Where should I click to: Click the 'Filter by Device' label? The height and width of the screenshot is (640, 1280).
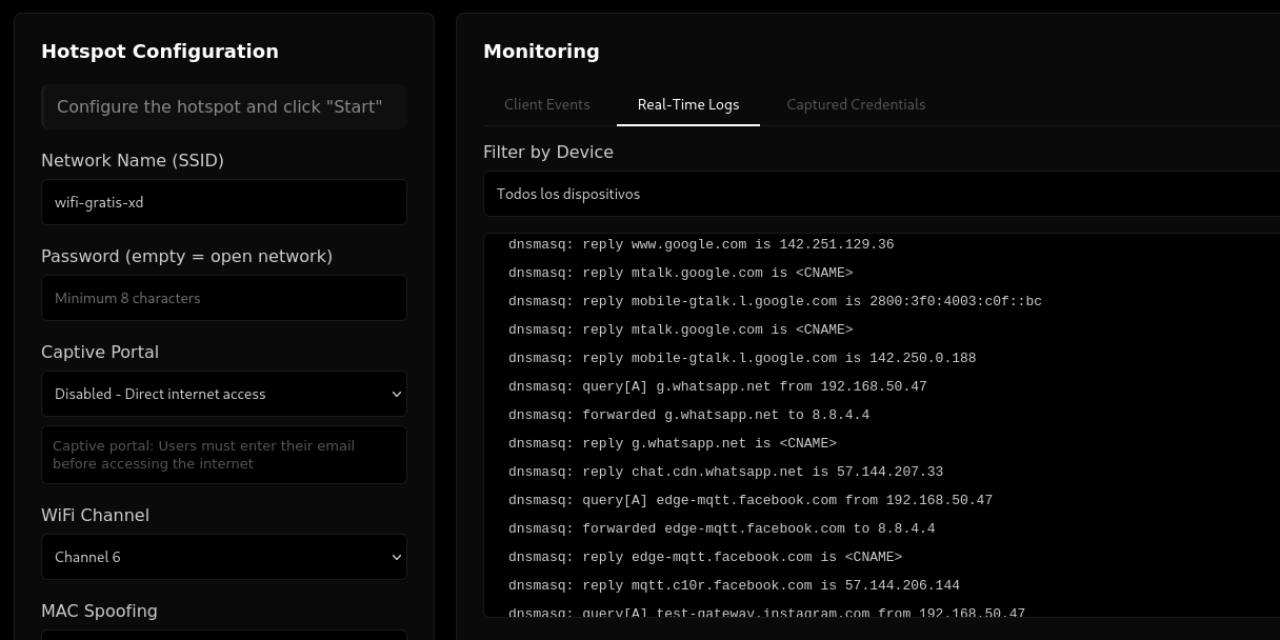click(548, 151)
